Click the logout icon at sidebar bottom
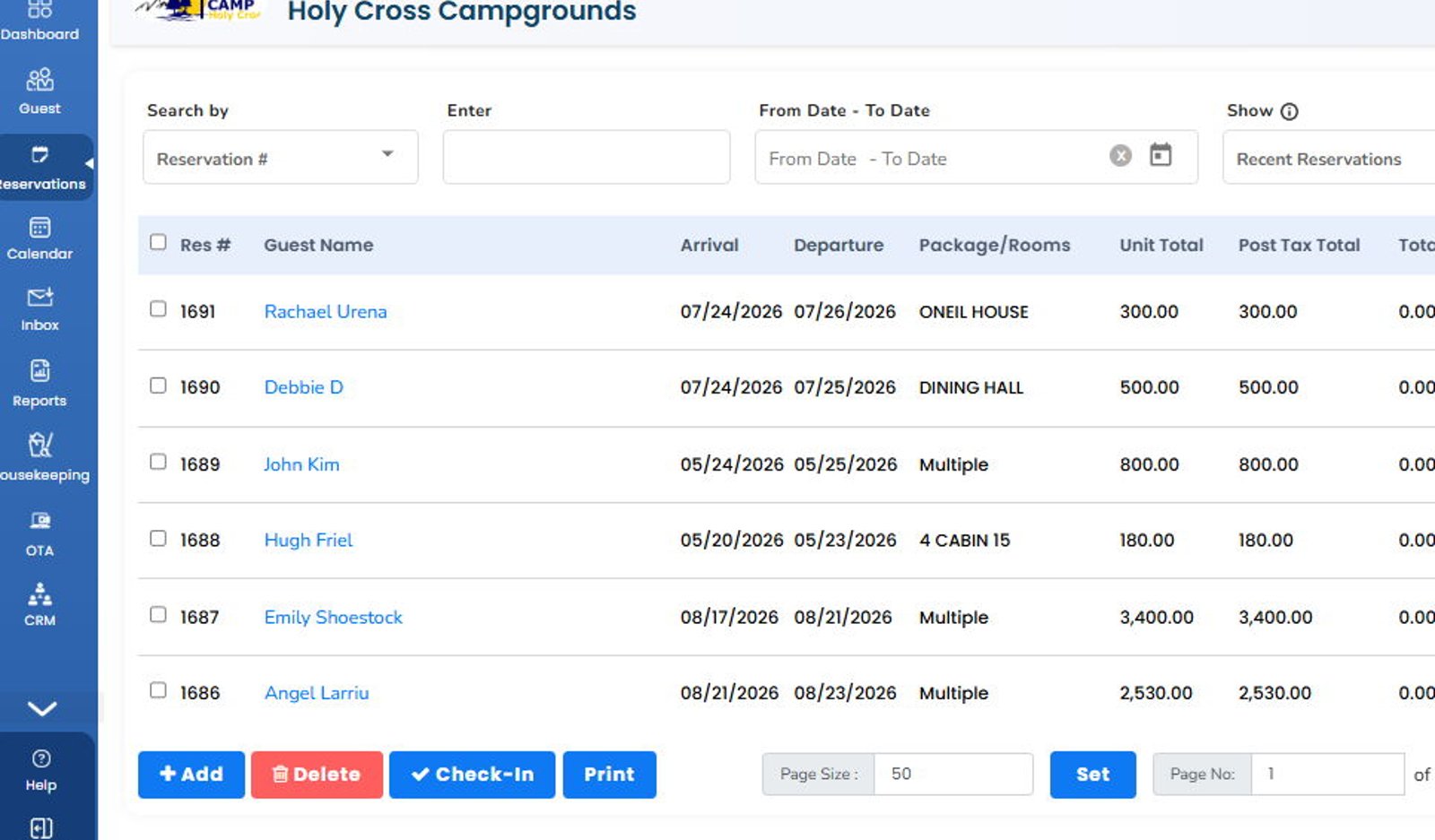 (41, 828)
